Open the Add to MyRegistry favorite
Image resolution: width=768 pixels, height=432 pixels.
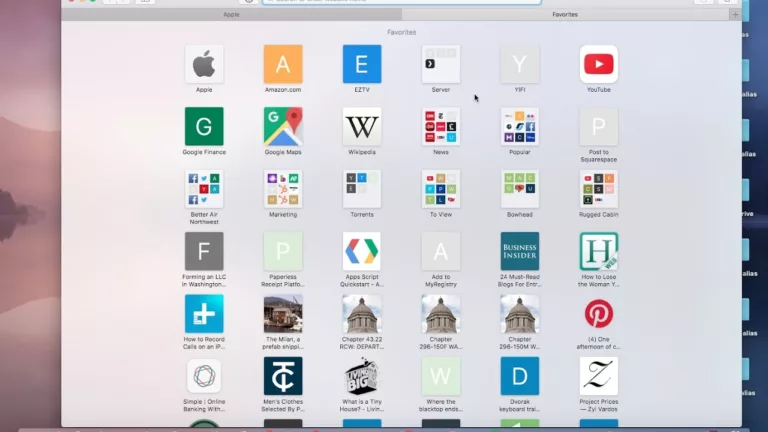[x=441, y=251]
